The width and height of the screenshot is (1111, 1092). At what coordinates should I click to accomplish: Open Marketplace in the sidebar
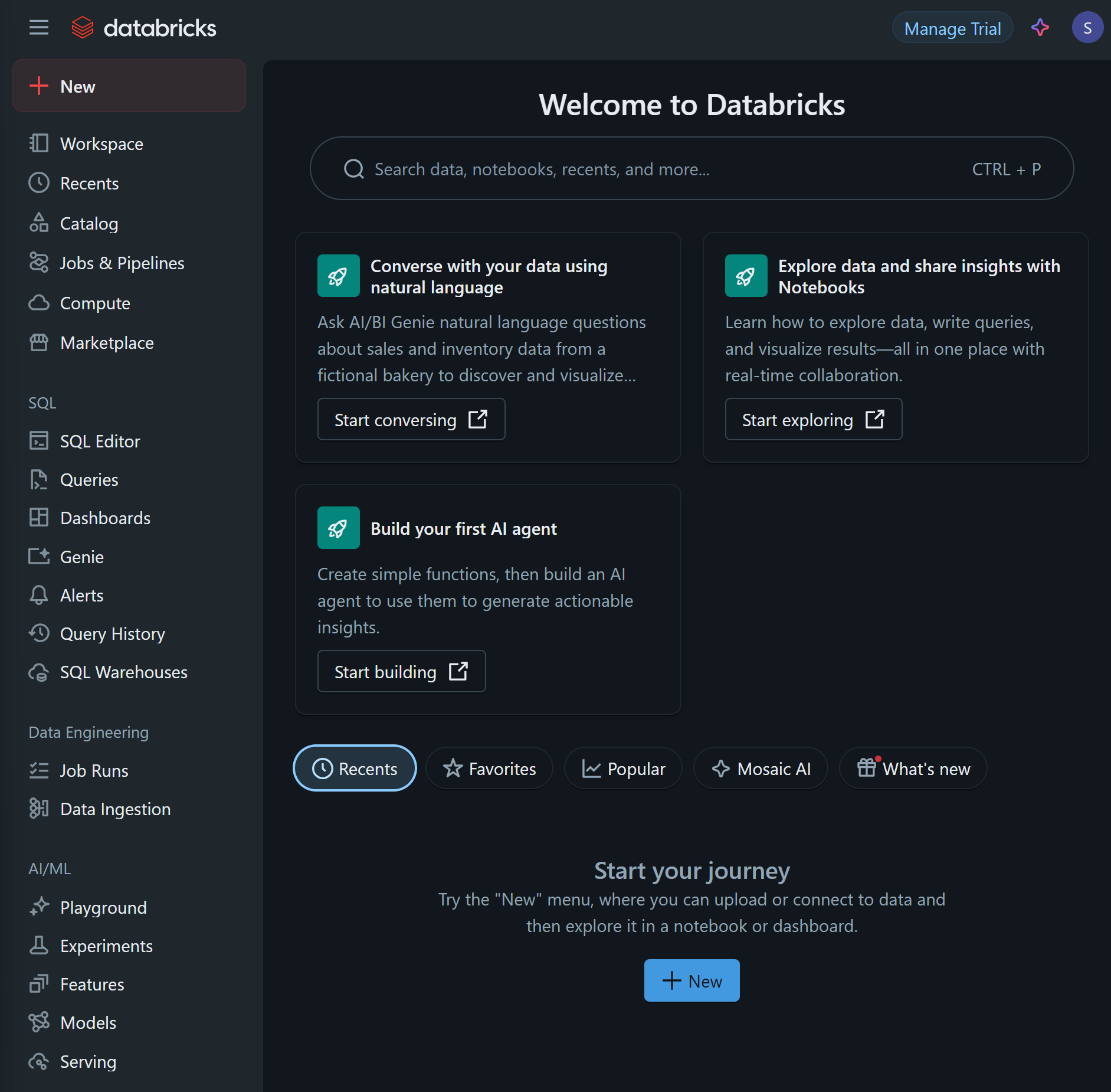pyautogui.click(x=129, y=342)
